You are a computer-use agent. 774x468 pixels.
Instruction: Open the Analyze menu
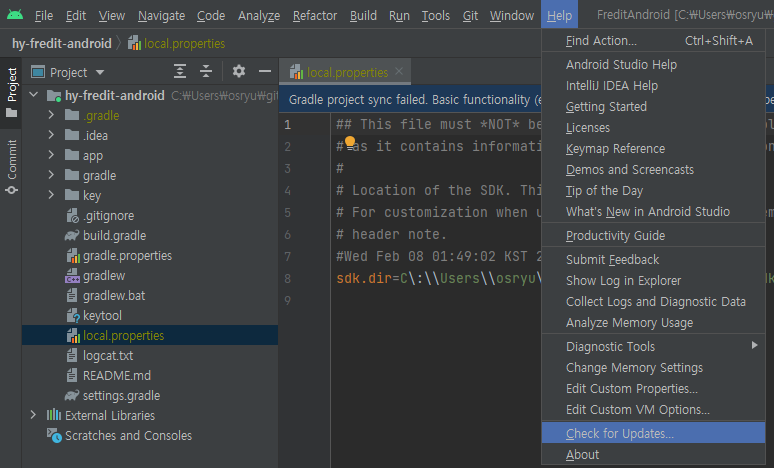[x=259, y=16]
